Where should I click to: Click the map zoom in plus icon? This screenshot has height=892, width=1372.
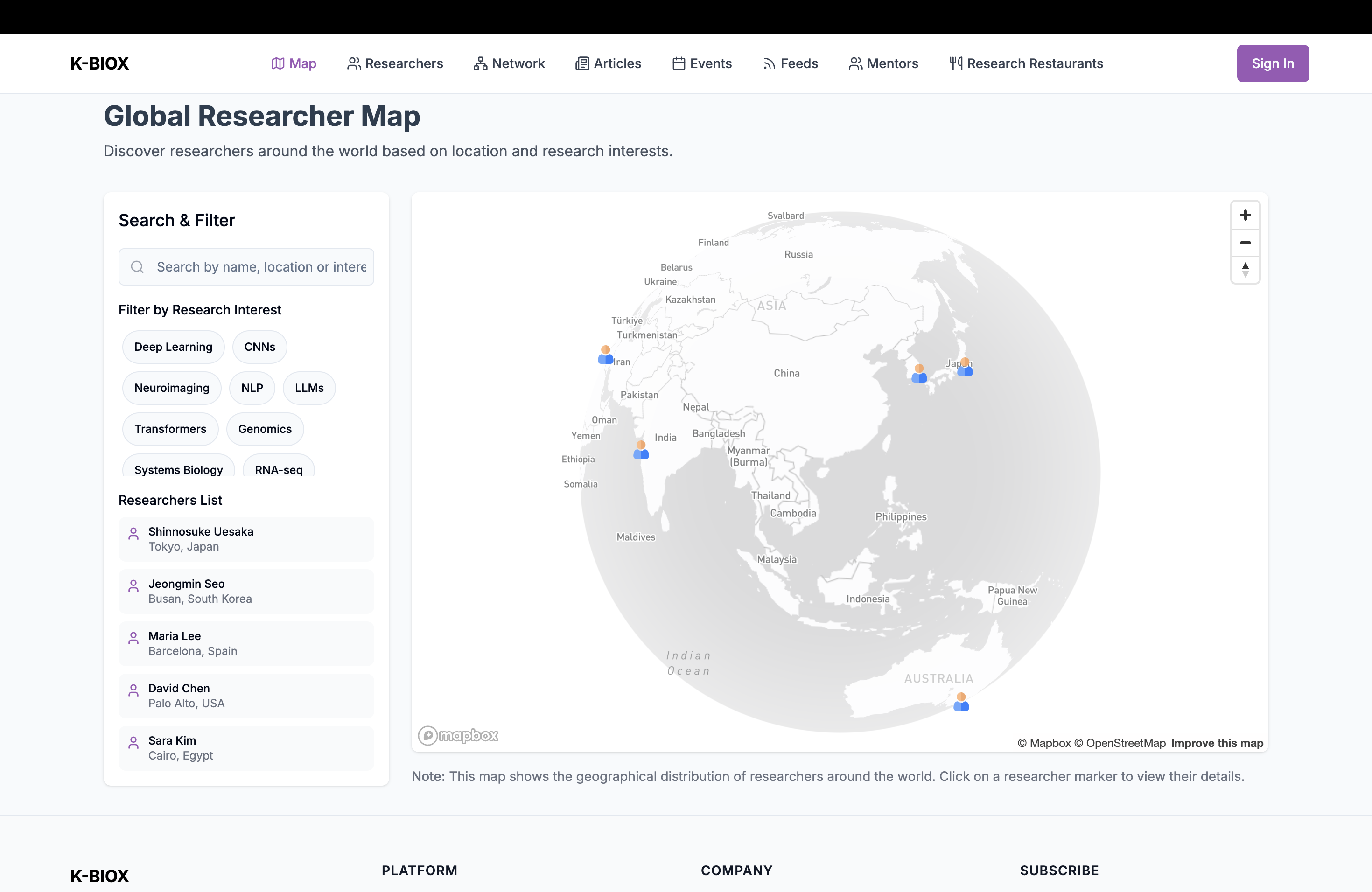(x=1245, y=216)
